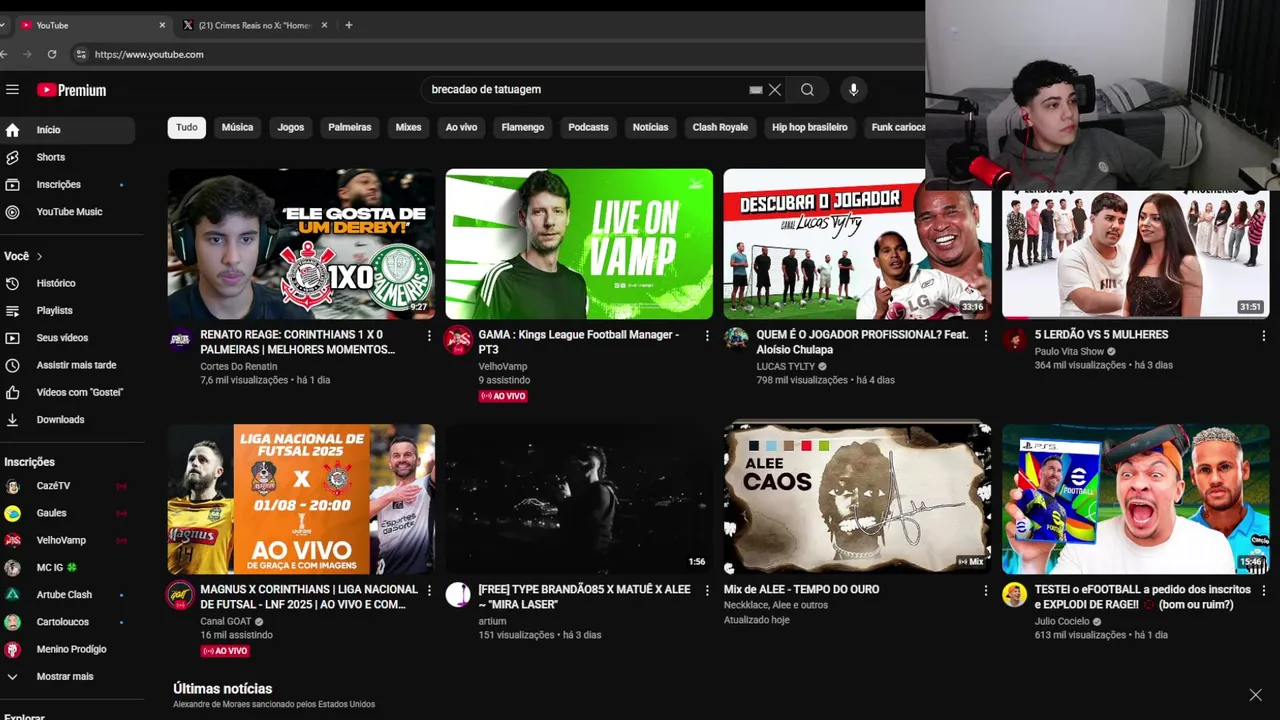
Task: Select the Clash Royale filter chip
Action: (720, 128)
